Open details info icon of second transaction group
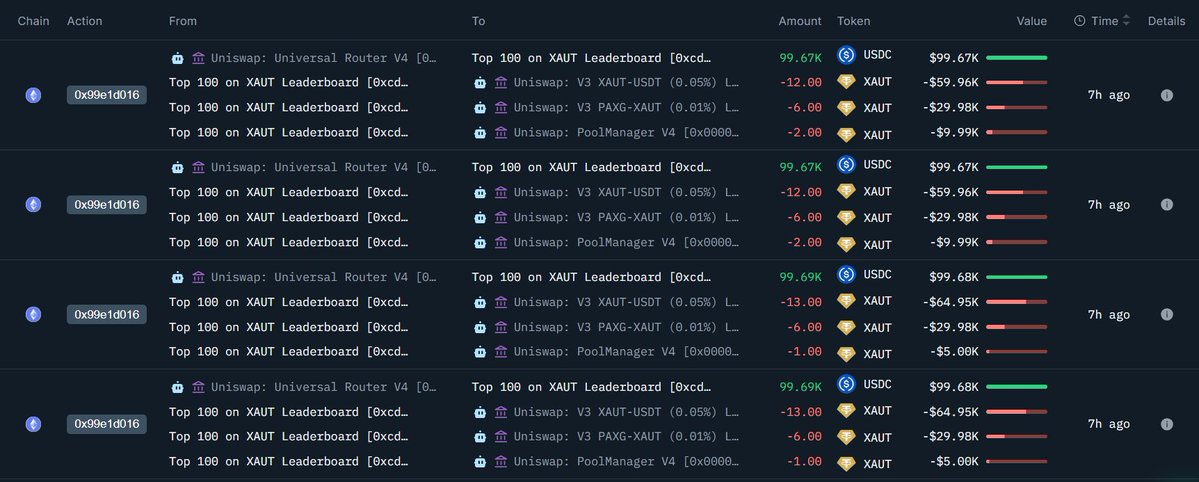The width and height of the screenshot is (1199, 482). (1167, 204)
